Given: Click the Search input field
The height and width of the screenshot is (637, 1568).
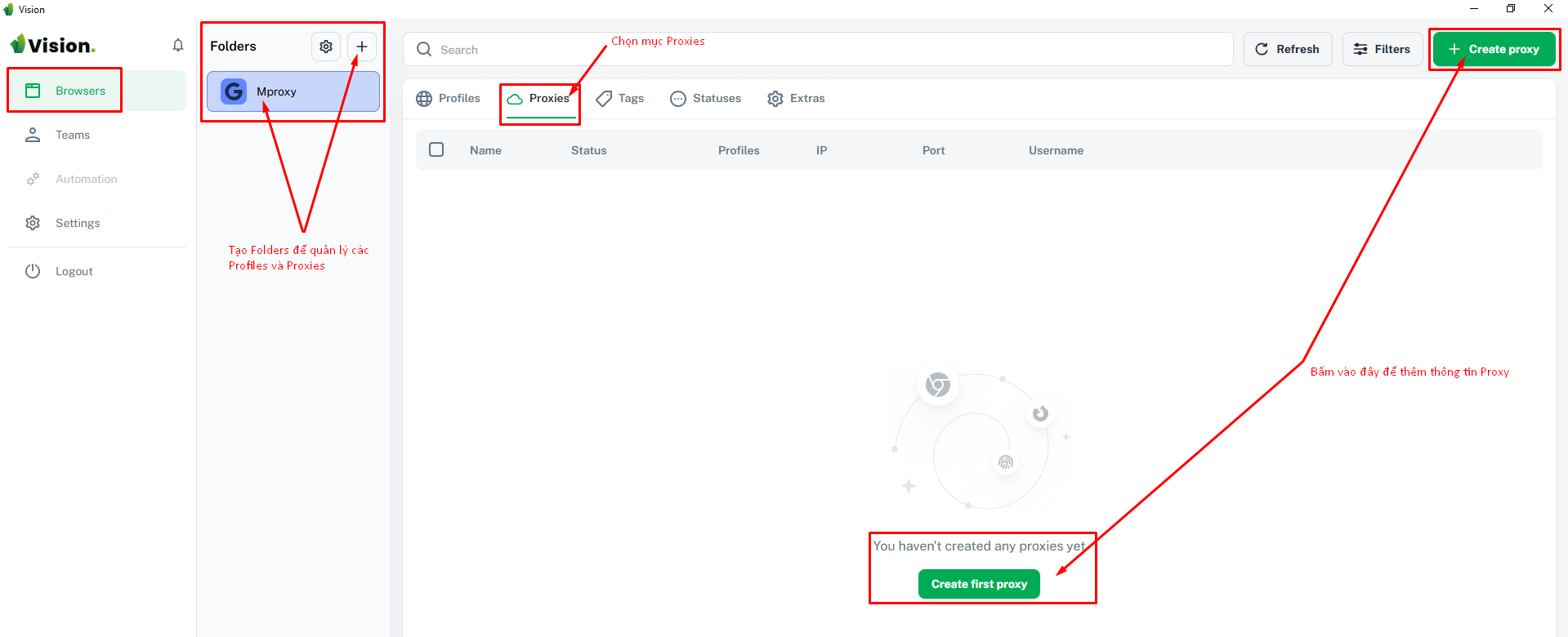Looking at the screenshot, I should [x=817, y=50].
